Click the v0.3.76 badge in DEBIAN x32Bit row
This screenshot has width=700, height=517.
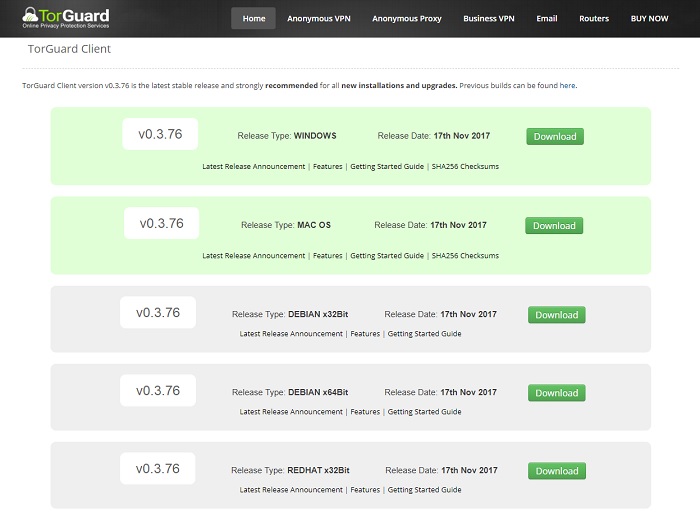tap(158, 313)
